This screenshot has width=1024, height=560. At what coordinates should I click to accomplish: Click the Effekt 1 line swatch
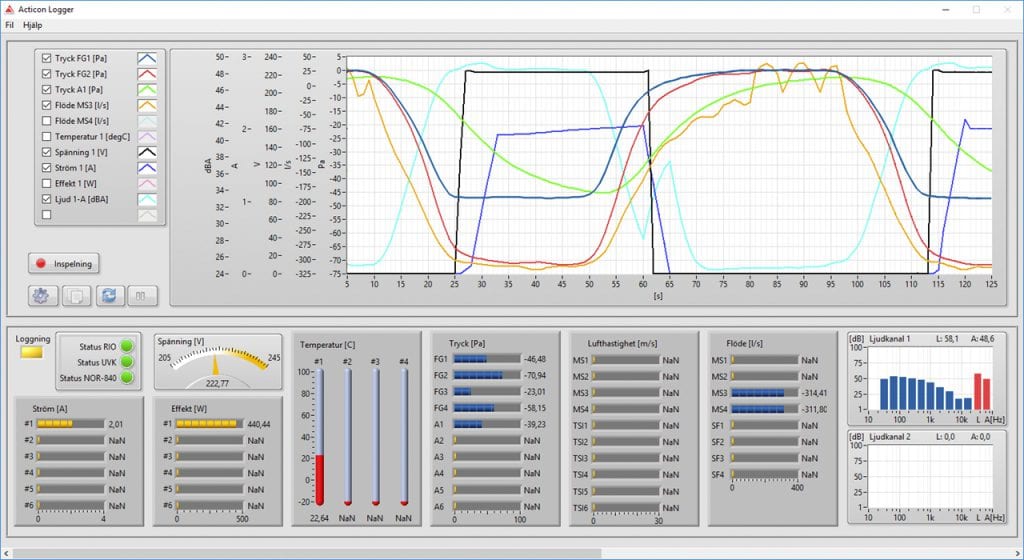pos(147,183)
